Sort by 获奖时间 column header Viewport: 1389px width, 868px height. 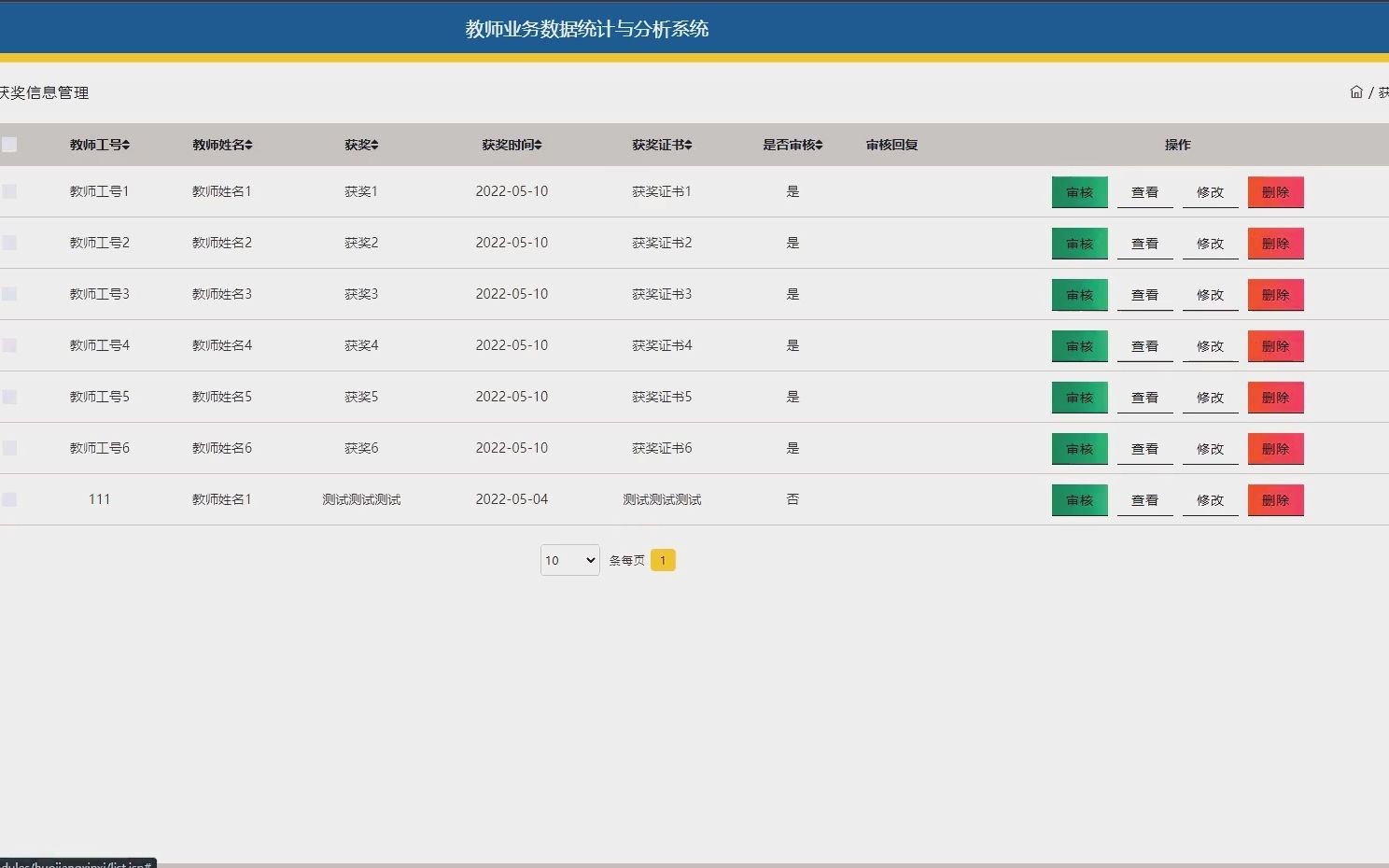512,145
